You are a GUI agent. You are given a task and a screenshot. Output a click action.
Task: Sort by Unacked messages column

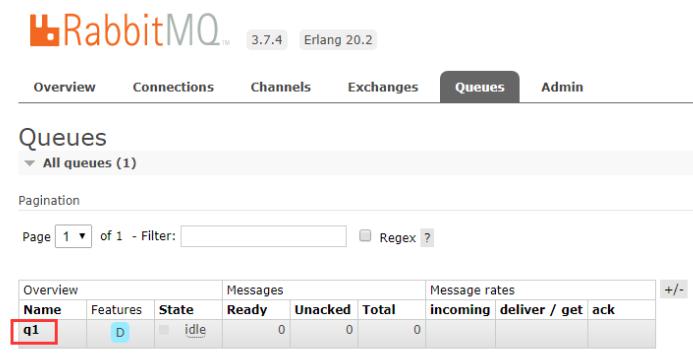point(323,310)
